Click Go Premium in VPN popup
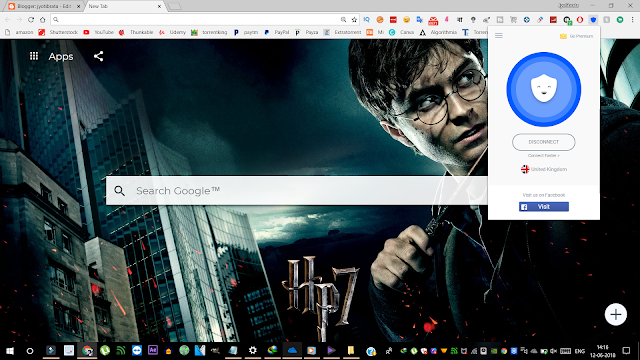Screen dimensions: 640x360 576,36
